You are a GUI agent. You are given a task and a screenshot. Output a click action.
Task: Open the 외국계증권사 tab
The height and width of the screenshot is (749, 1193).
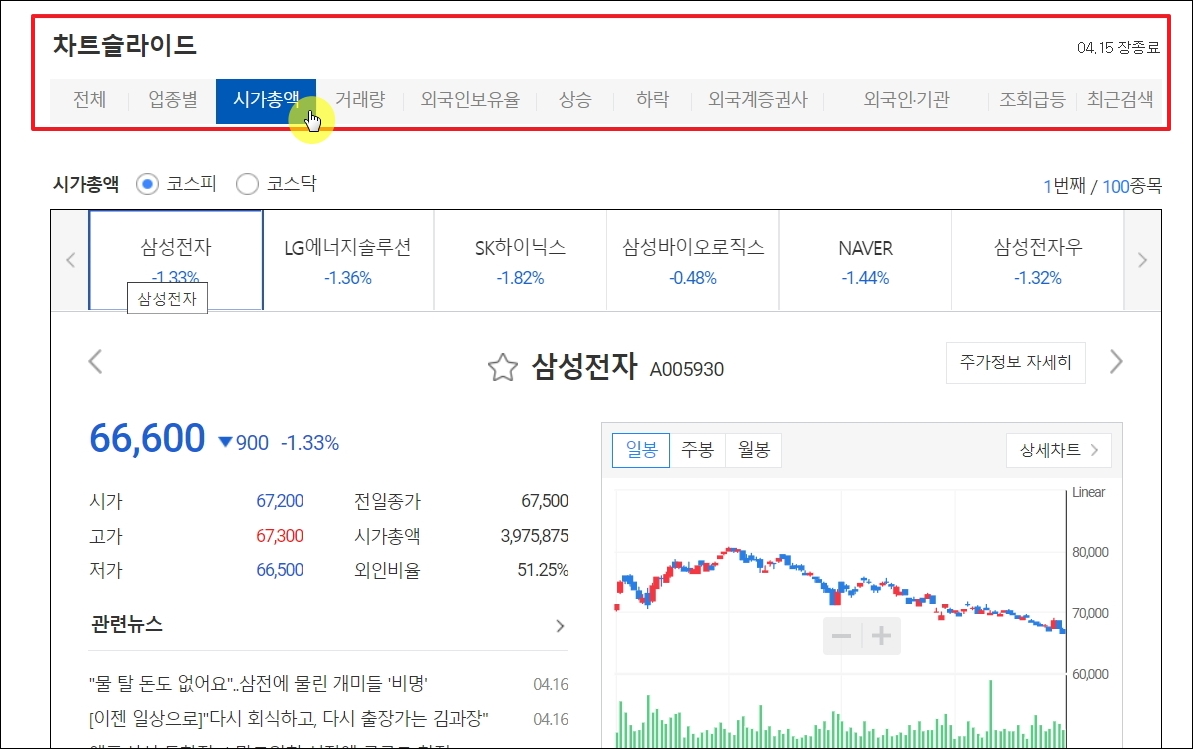click(758, 100)
